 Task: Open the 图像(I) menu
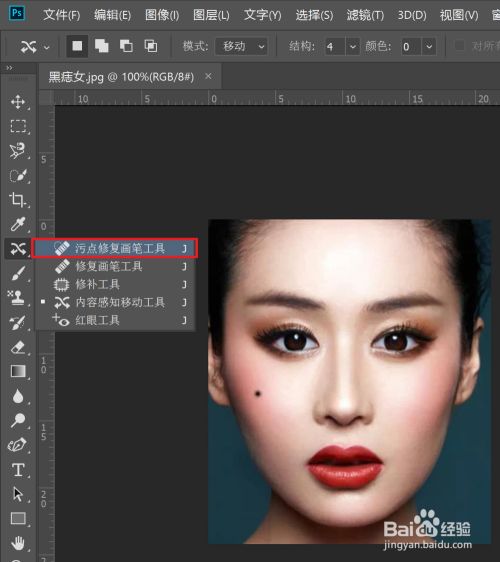[x=162, y=15]
